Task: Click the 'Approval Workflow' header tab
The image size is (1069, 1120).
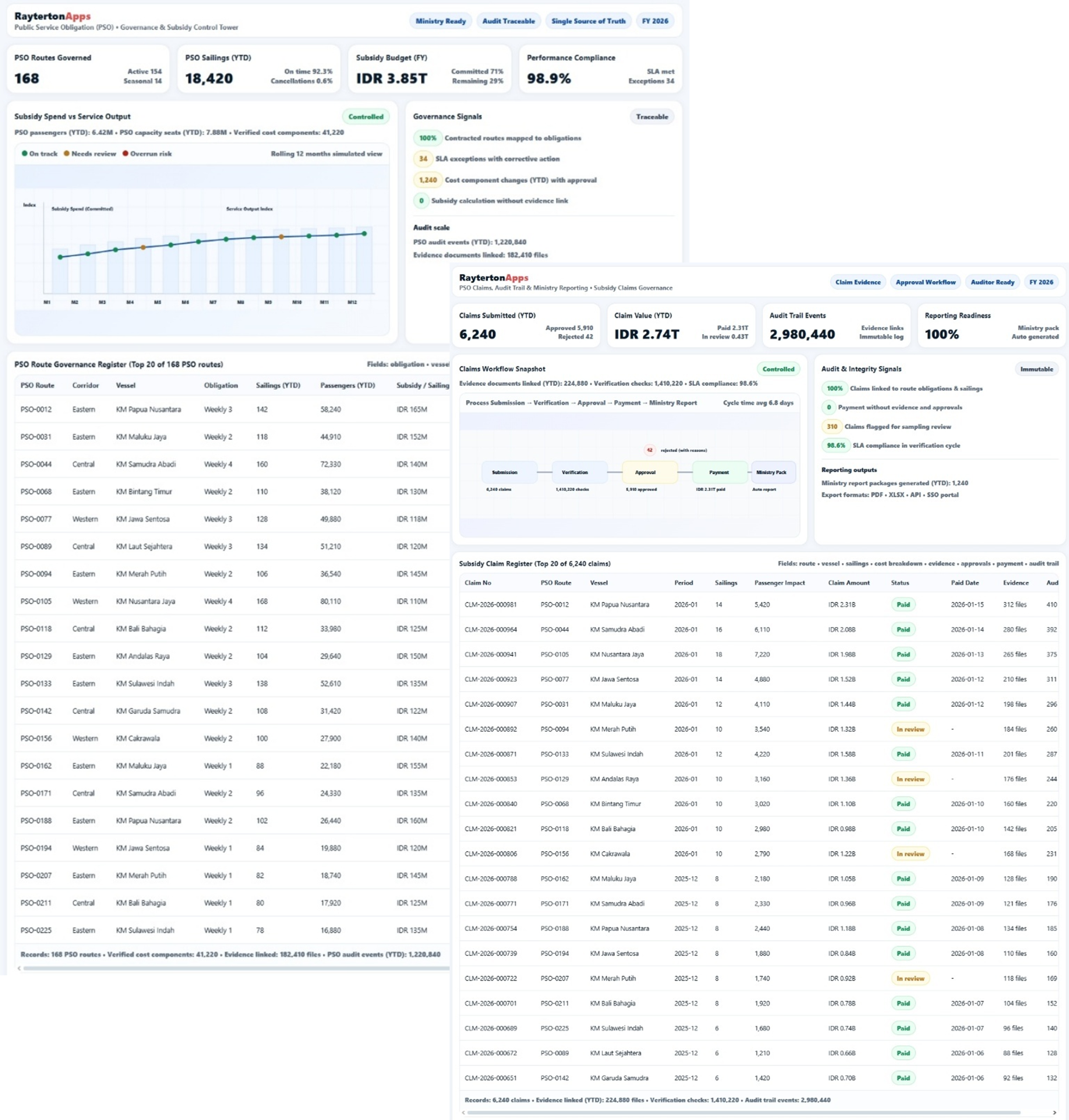Action: pos(926,282)
